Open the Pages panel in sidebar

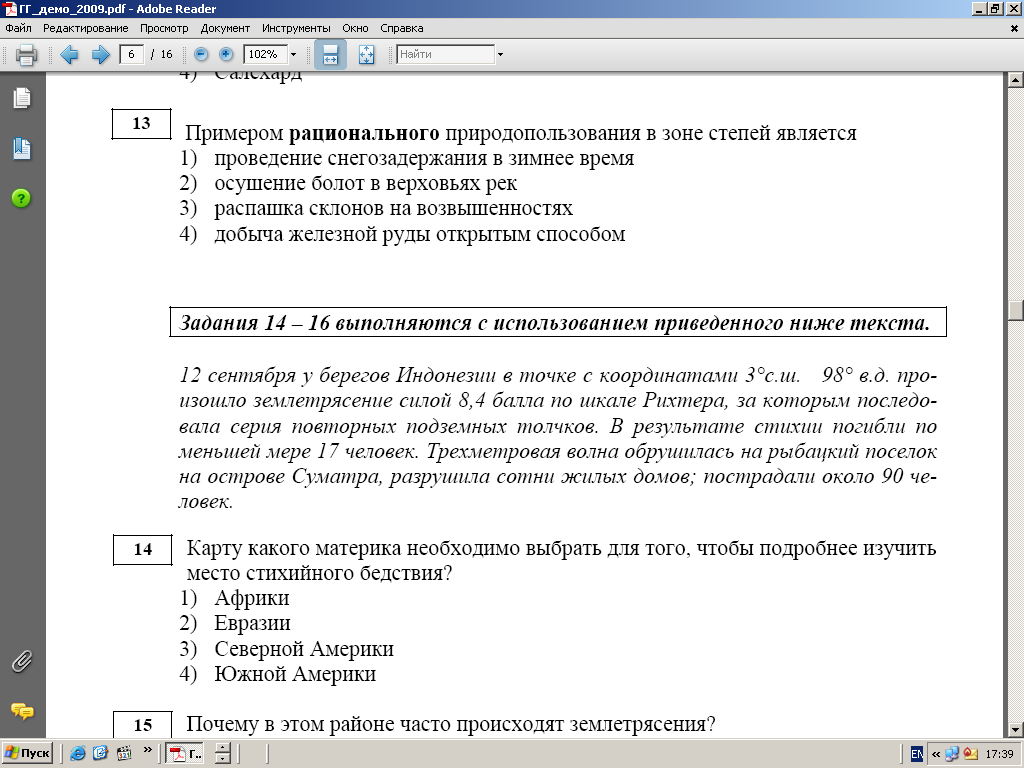click(22, 98)
